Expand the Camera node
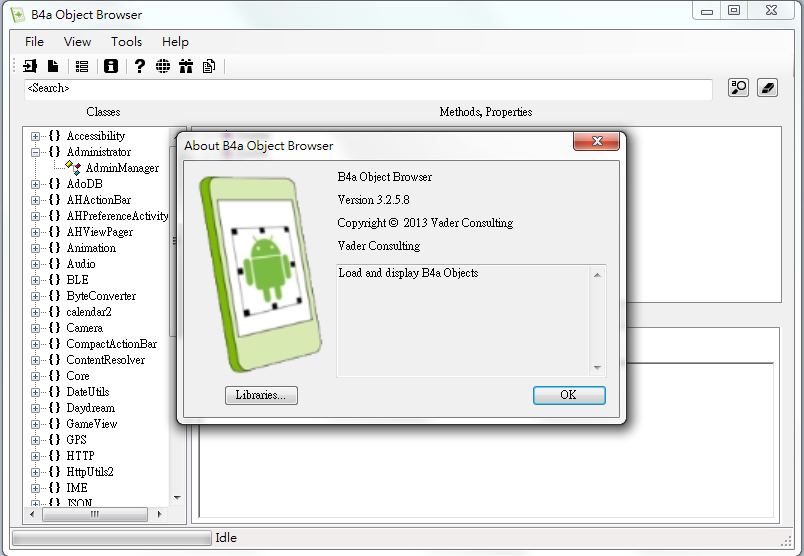The width and height of the screenshot is (804, 556). point(35,328)
